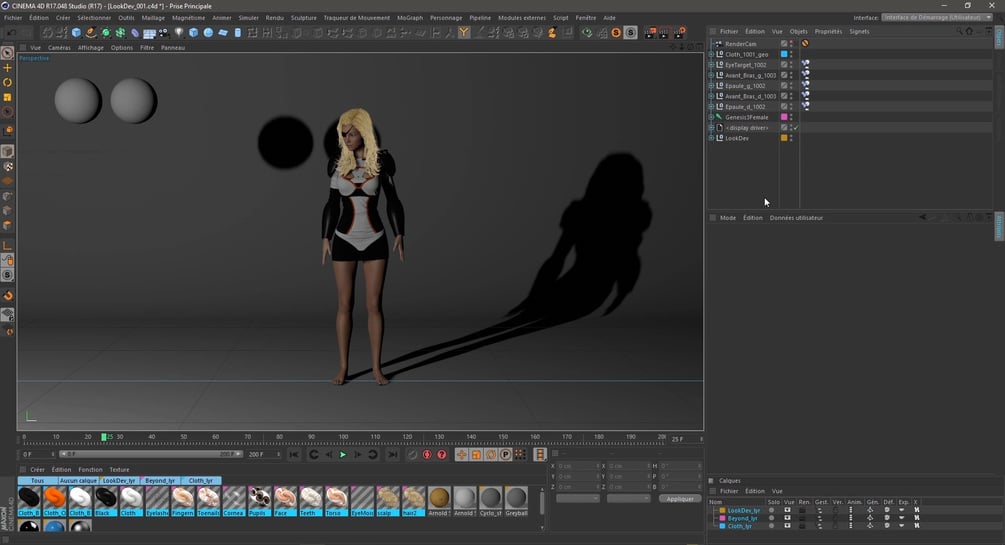
Task: Click the Cloth_1001_geo blue layer swatch
Action: [x=784, y=54]
